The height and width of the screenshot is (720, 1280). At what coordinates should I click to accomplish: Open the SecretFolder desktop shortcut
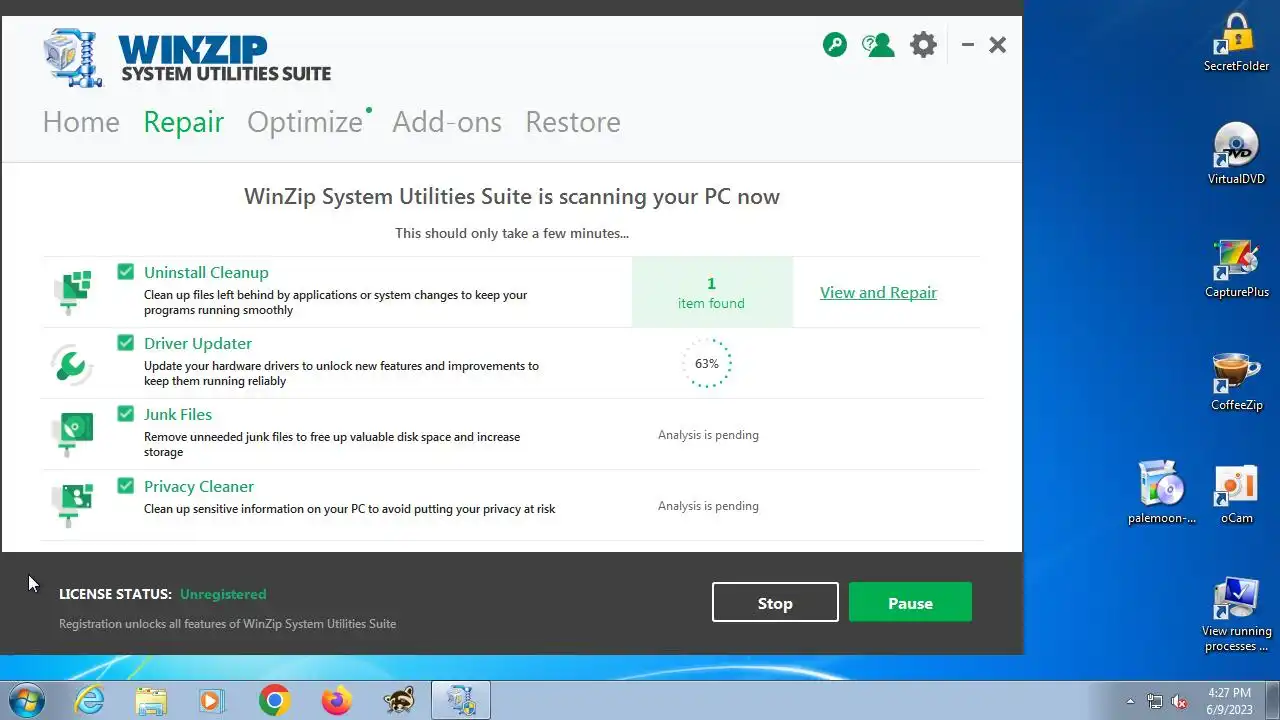click(x=1236, y=43)
